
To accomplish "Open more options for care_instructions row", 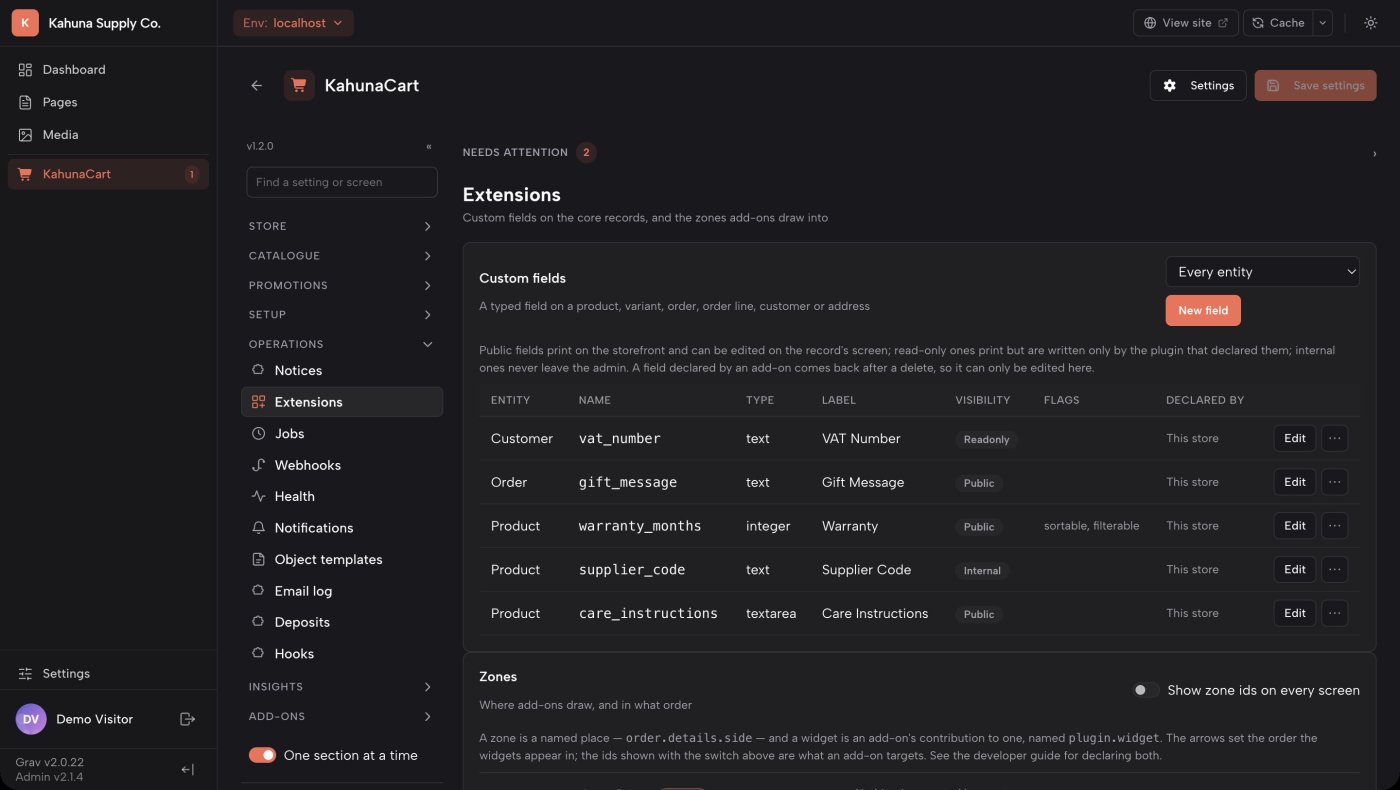I will coord(1335,613).
